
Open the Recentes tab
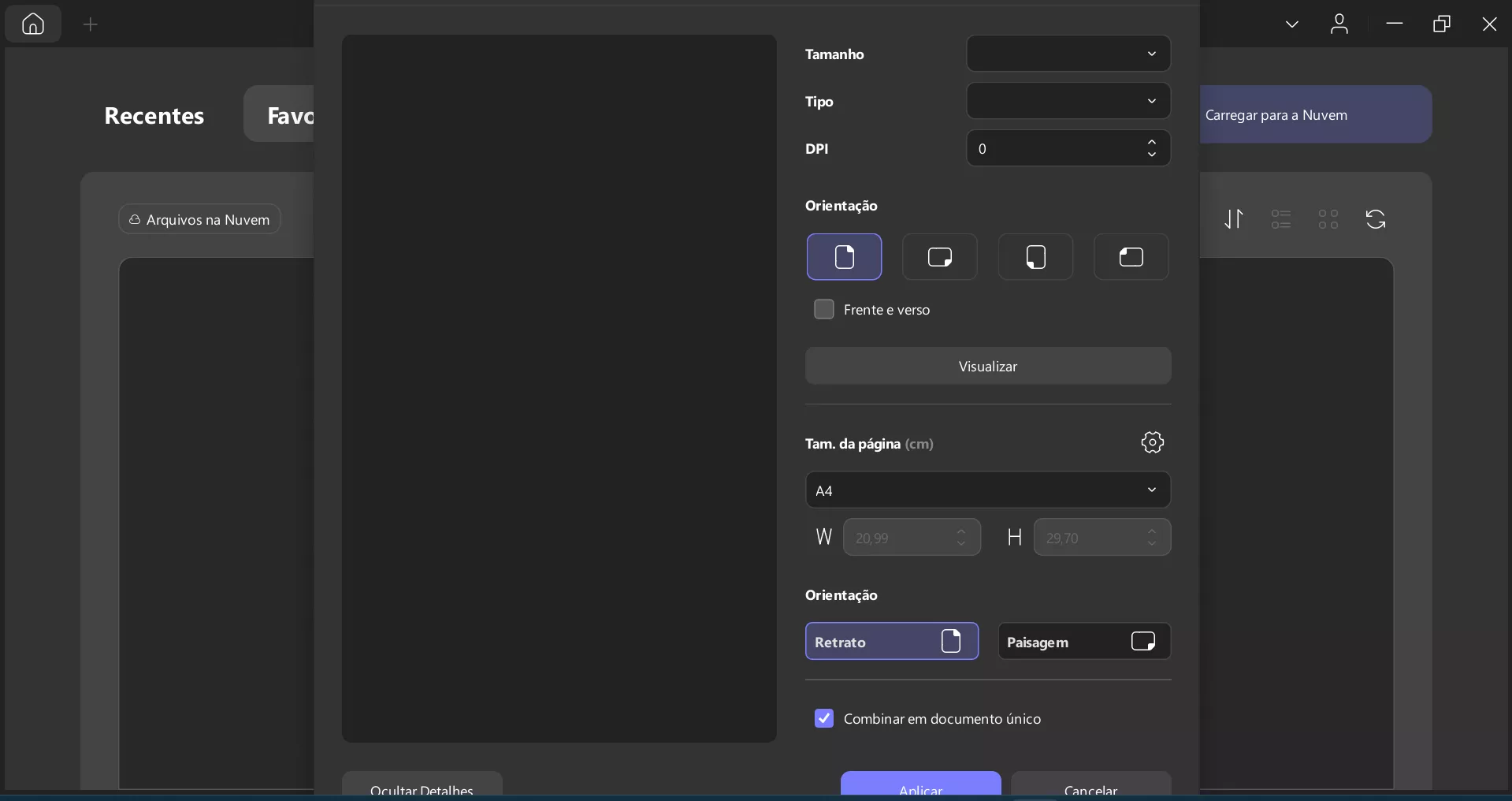(x=154, y=115)
